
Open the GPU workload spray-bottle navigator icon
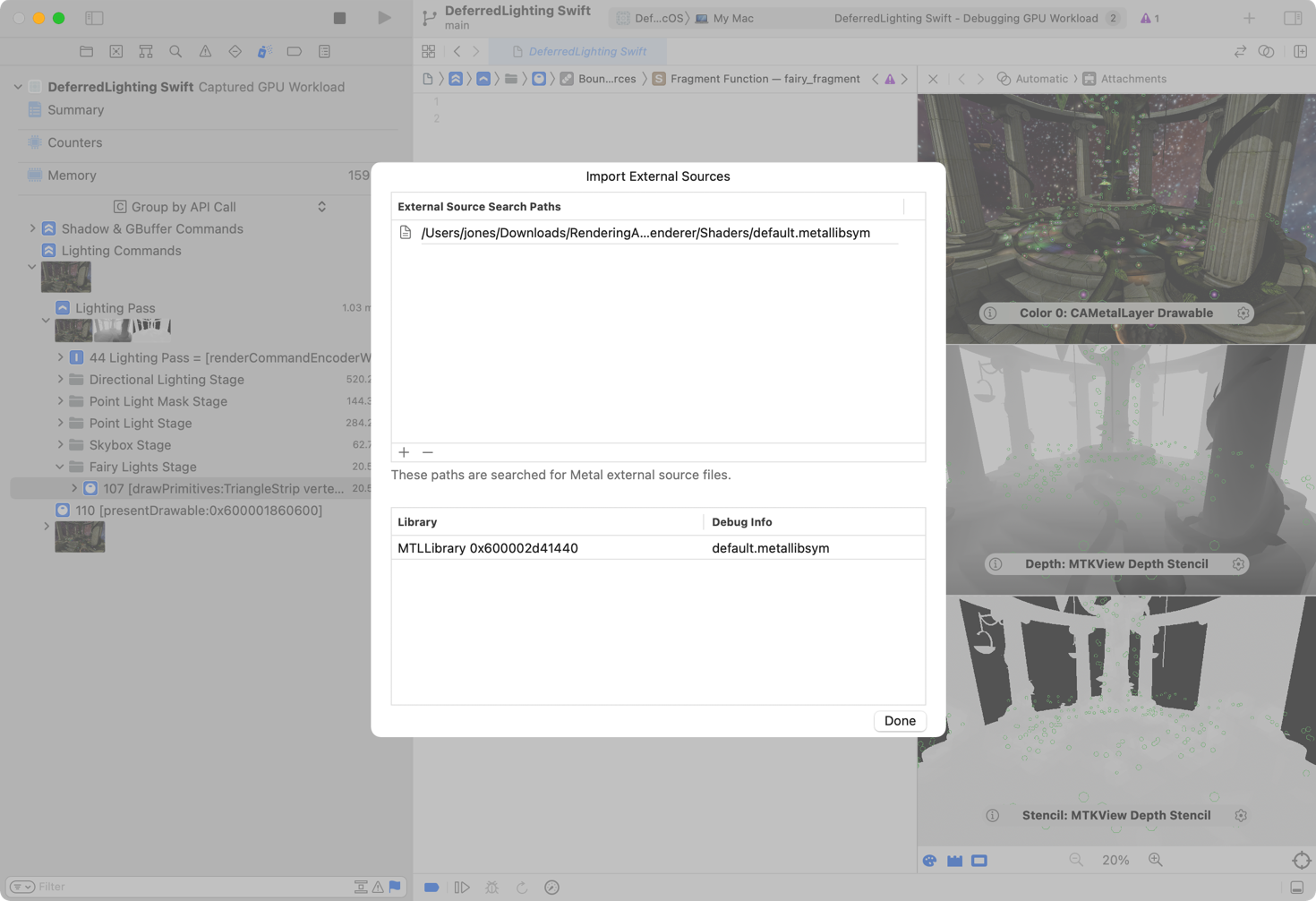264,51
